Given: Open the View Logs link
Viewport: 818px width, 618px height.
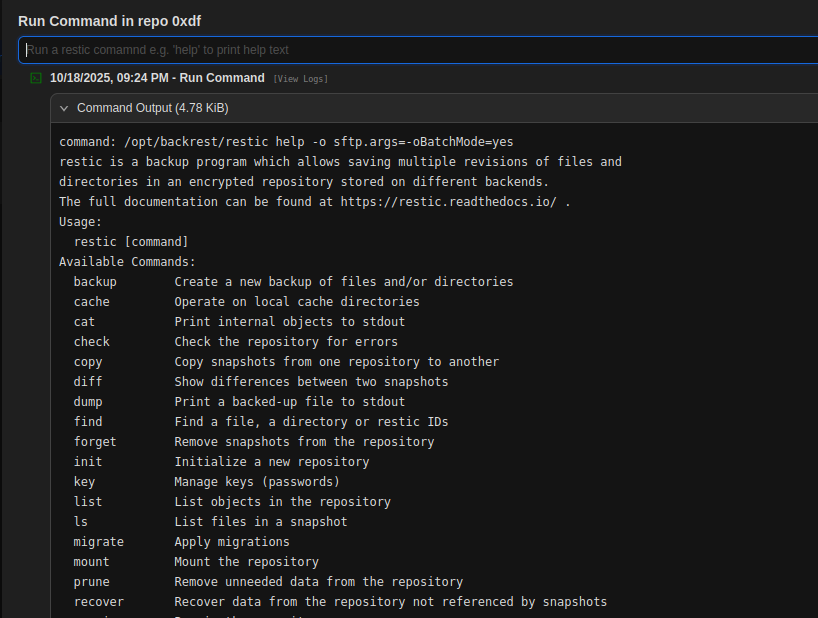Looking at the screenshot, I should coord(300,79).
